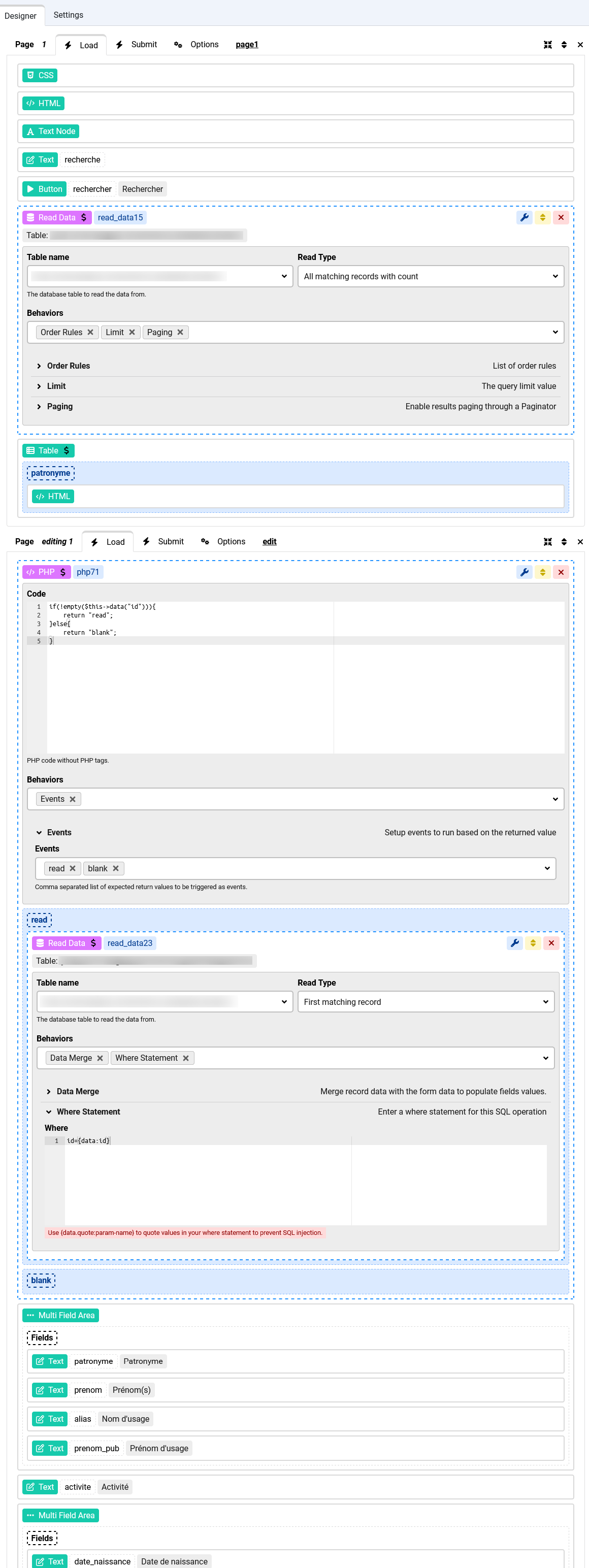Click yellow move arrows on read_data15 block
This screenshot has width=589, height=1568.
click(542, 217)
